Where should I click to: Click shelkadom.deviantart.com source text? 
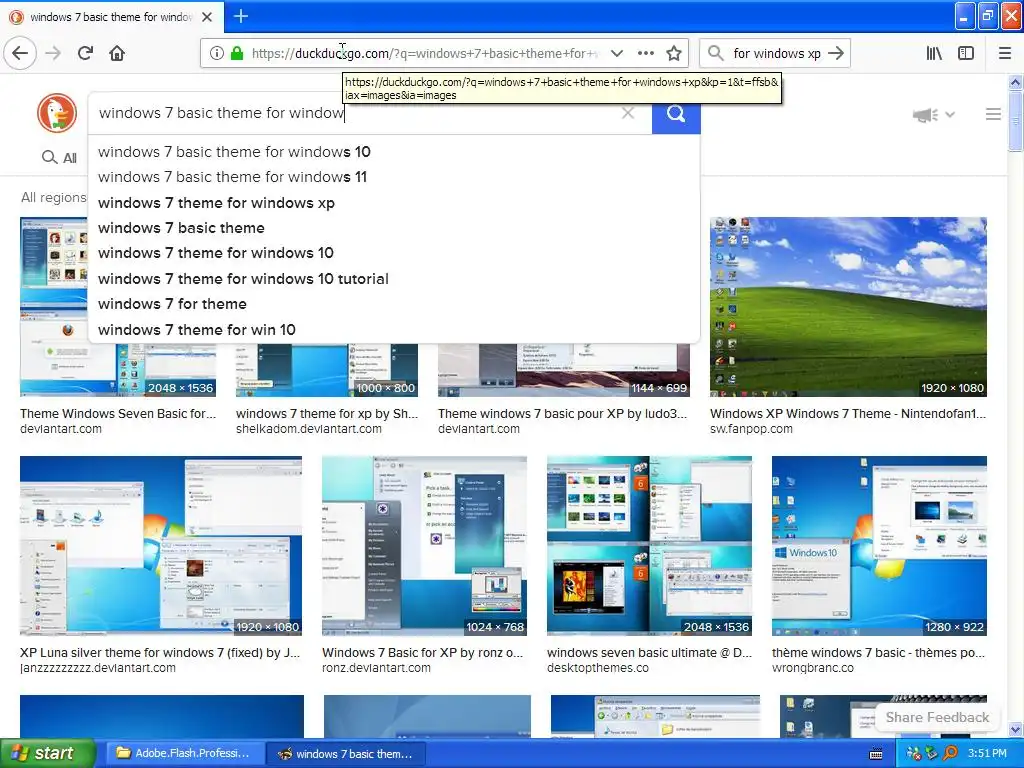[x=308, y=429]
